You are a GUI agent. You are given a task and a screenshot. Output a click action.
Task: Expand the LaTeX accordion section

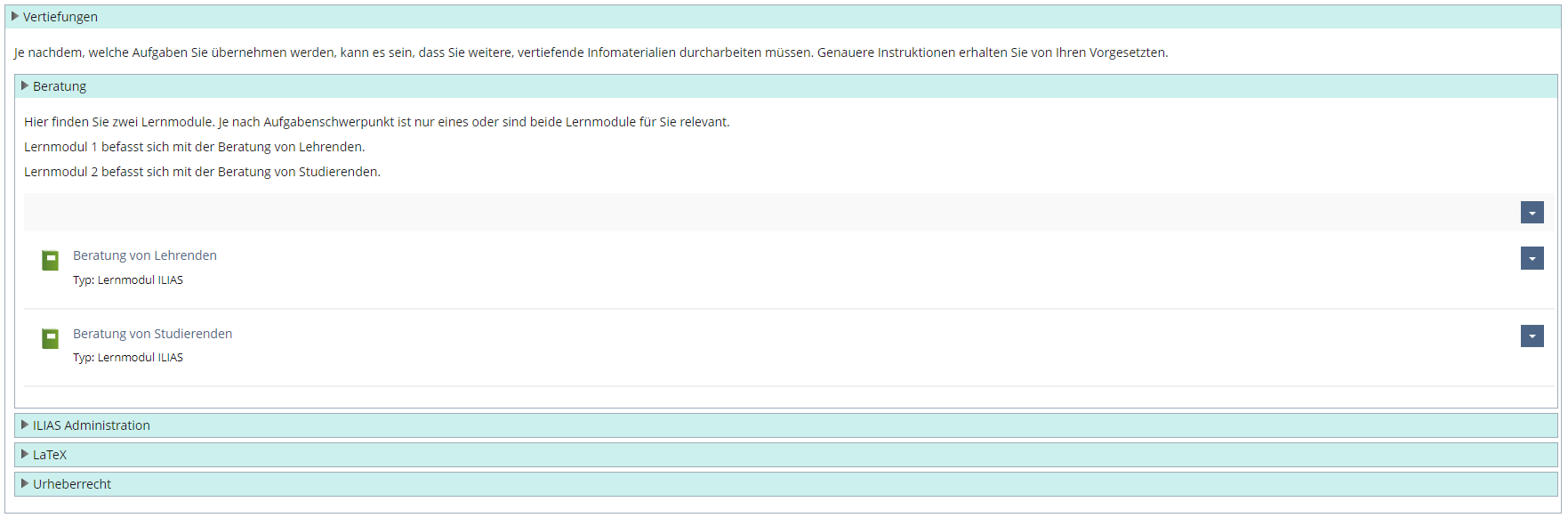50,455
